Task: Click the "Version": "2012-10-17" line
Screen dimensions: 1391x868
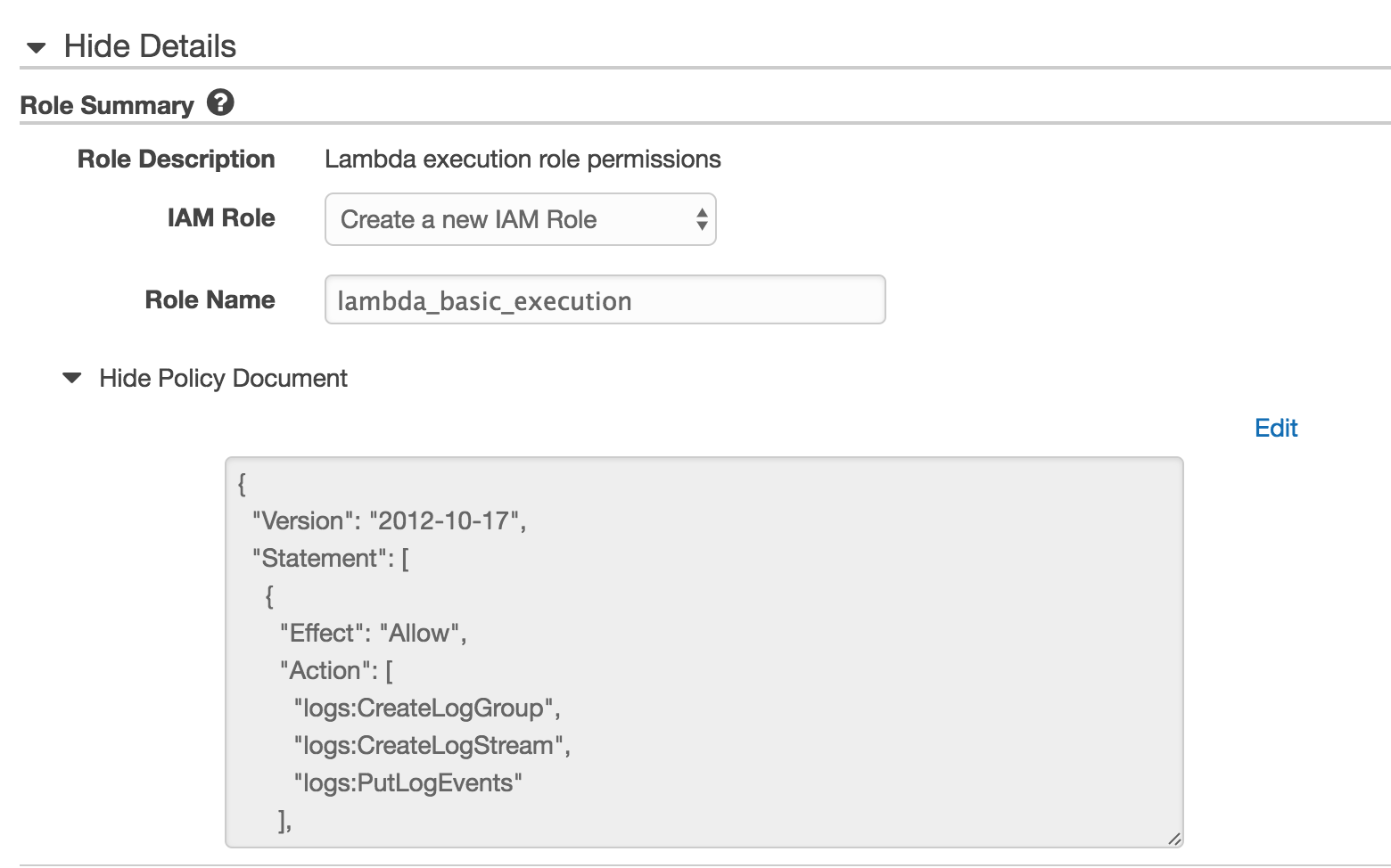Action: tap(389, 520)
